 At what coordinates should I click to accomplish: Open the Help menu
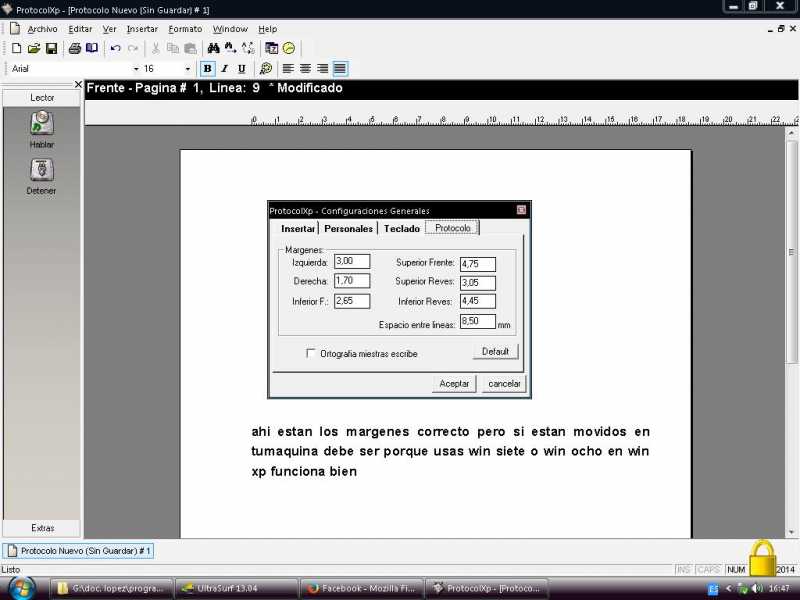[x=267, y=29]
